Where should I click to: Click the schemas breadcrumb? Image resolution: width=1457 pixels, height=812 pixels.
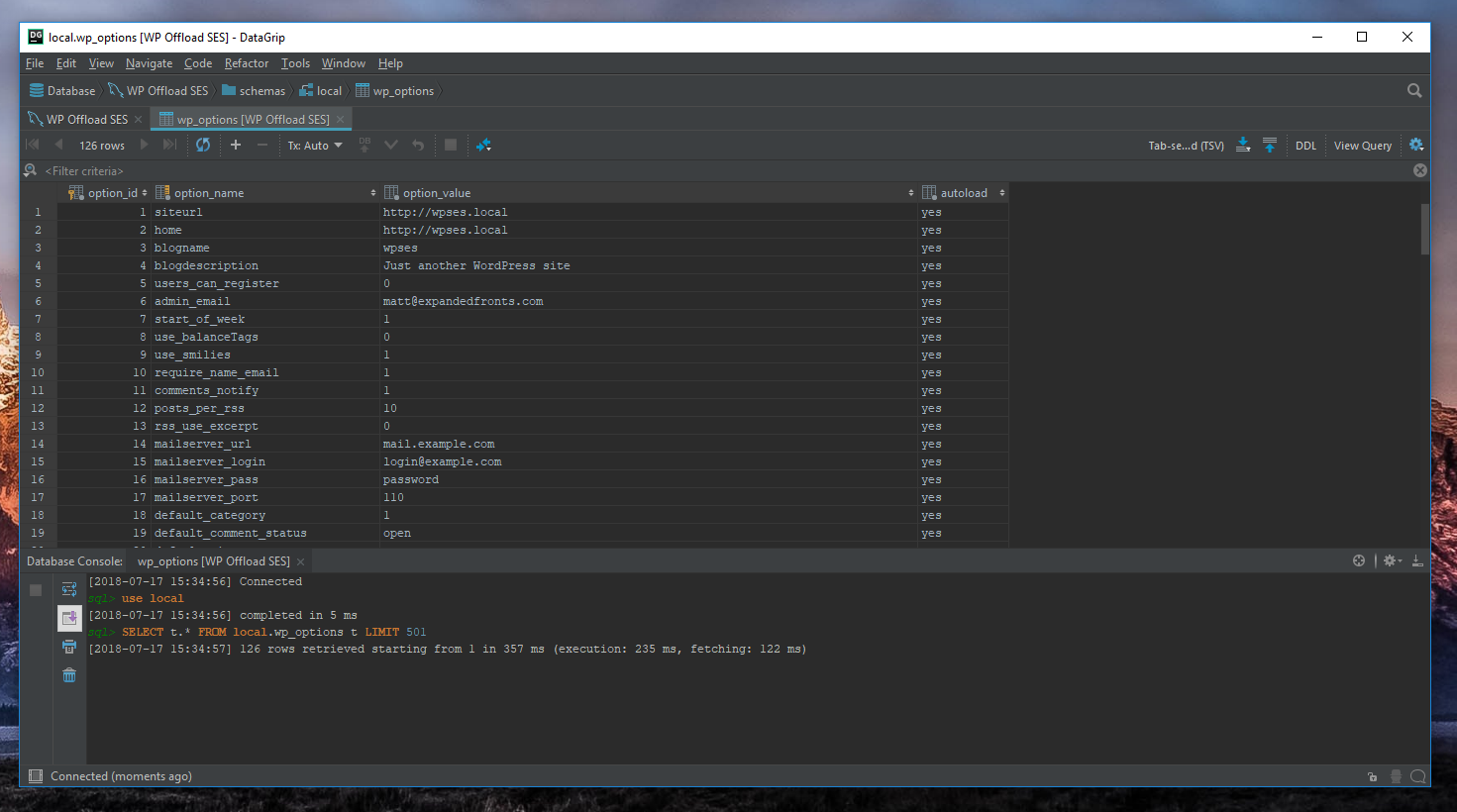[254, 90]
